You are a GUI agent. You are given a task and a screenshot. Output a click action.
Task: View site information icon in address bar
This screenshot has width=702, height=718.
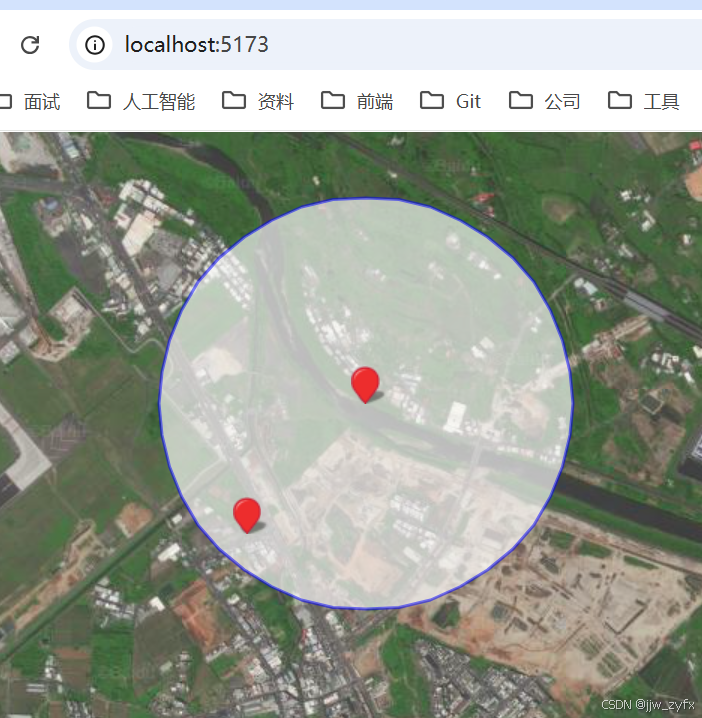pos(95,45)
